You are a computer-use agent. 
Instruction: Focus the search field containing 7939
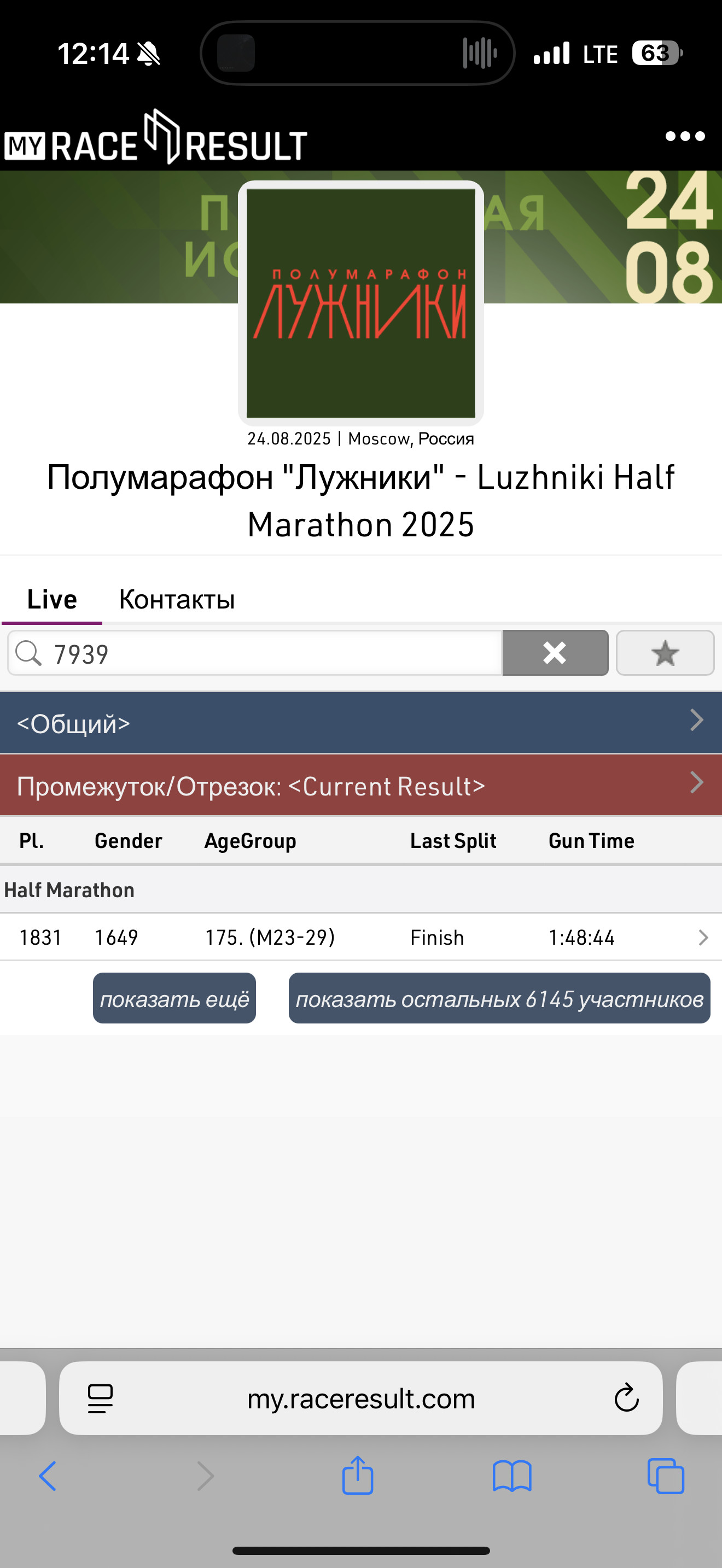click(255, 653)
